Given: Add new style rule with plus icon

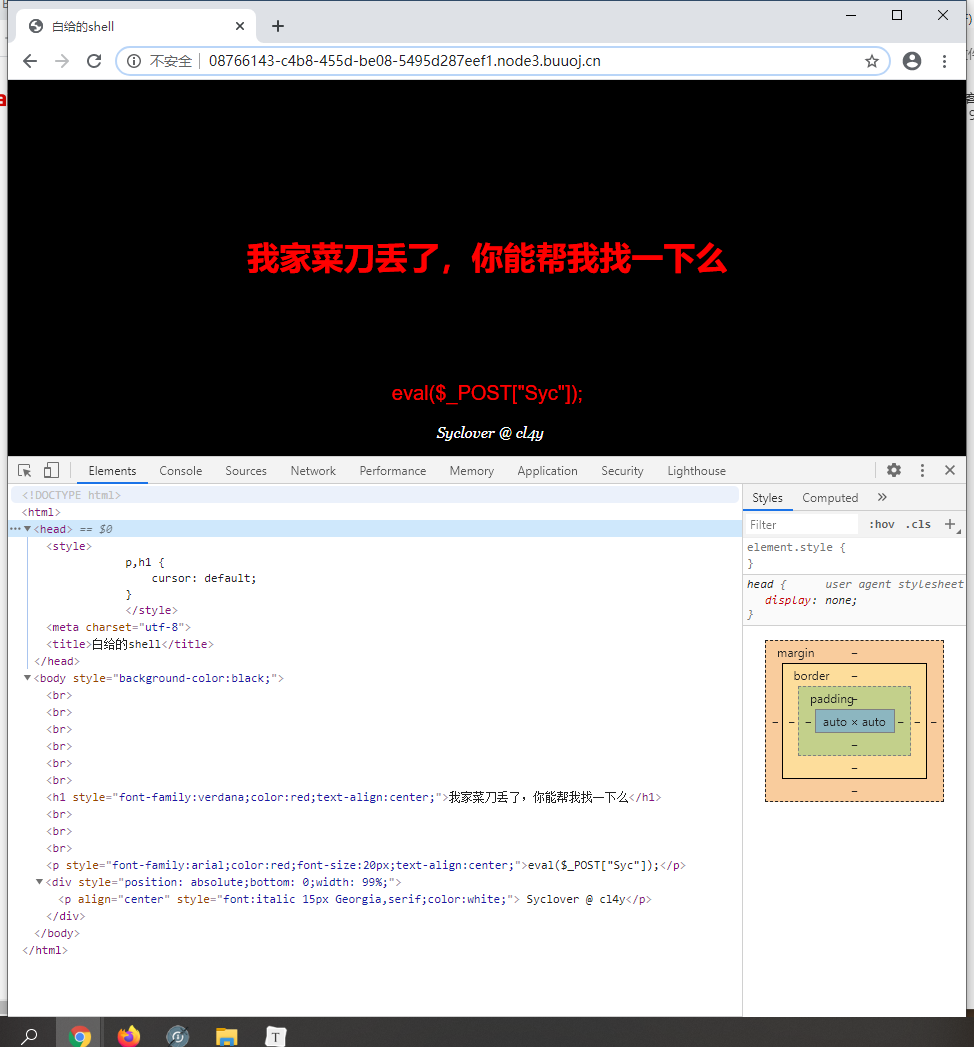Looking at the screenshot, I should tap(950, 524).
